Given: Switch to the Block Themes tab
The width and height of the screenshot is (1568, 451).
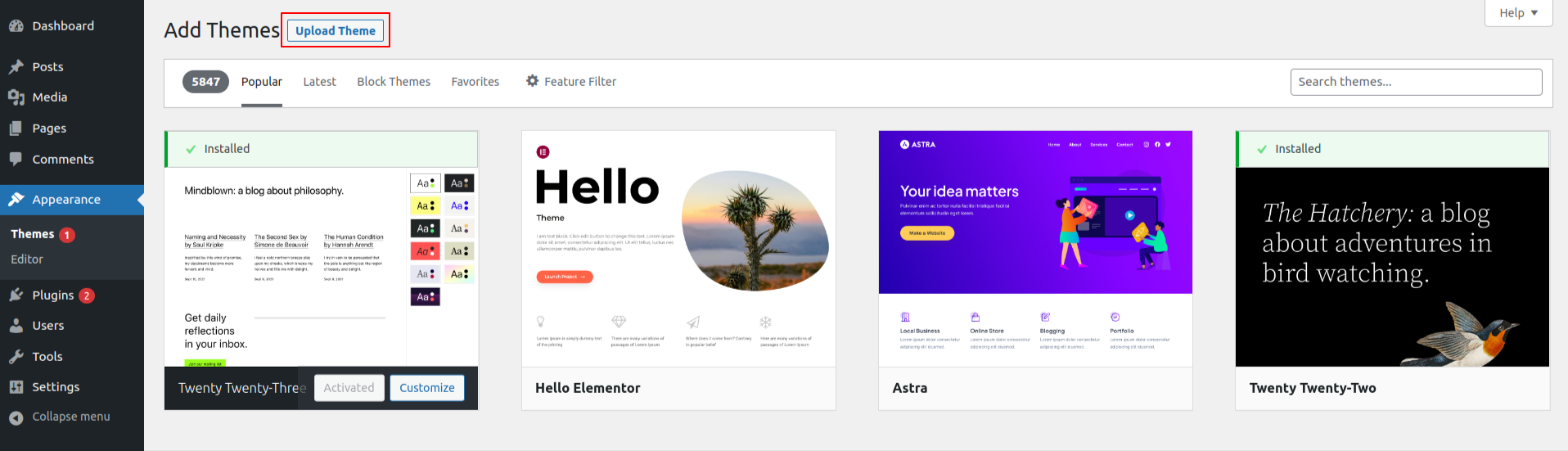Looking at the screenshot, I should [394, 82].
